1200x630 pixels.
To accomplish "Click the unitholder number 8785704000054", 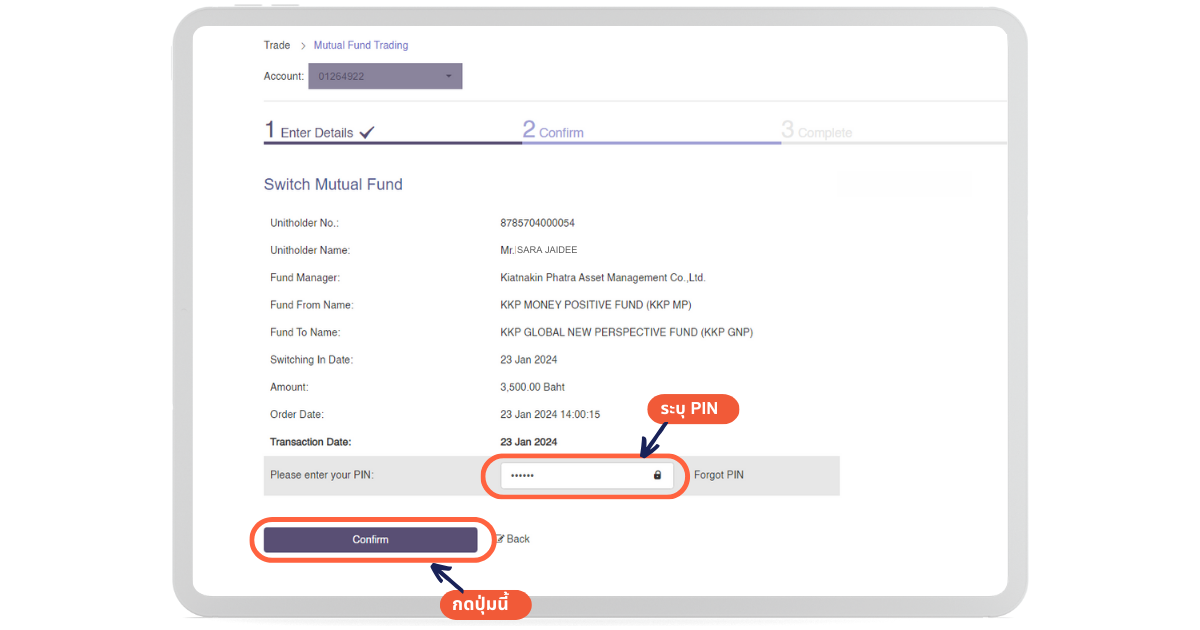I will pyautogui.click(x=537, y=223).
